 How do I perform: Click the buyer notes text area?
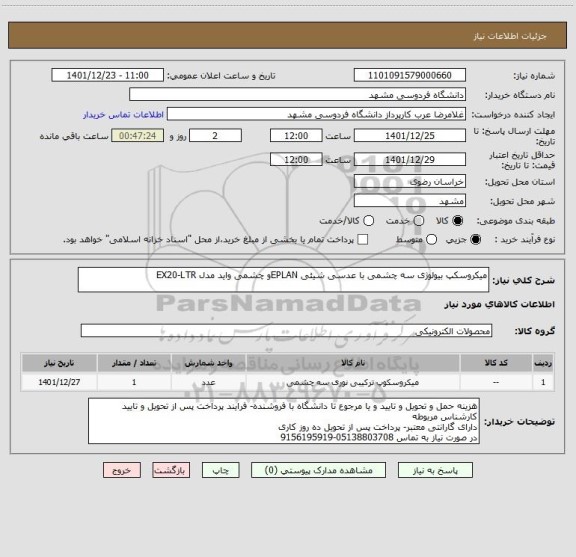tap(284, 421)
